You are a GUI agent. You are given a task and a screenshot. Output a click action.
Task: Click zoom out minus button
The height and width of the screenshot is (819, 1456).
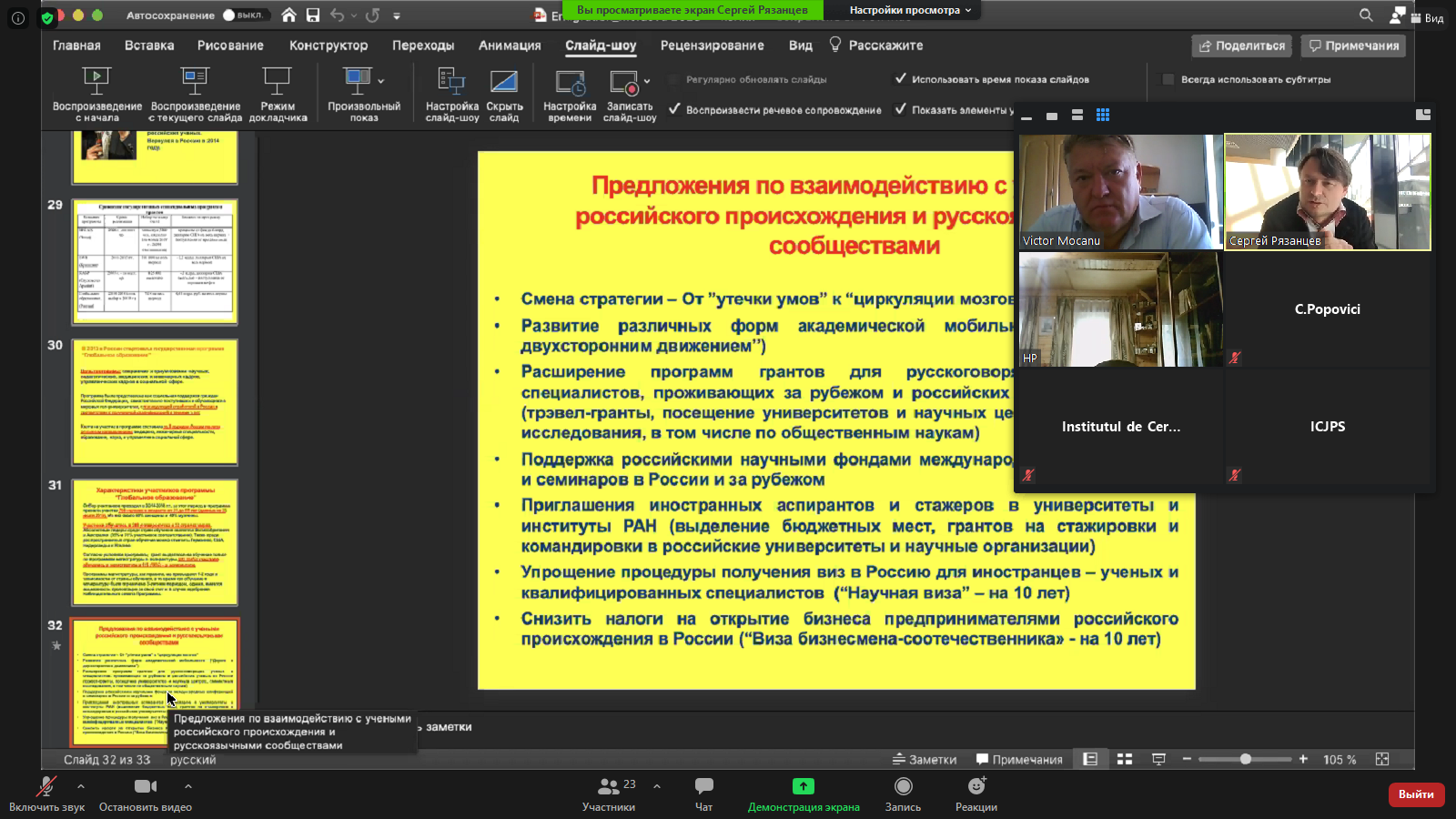point(1187,759)
